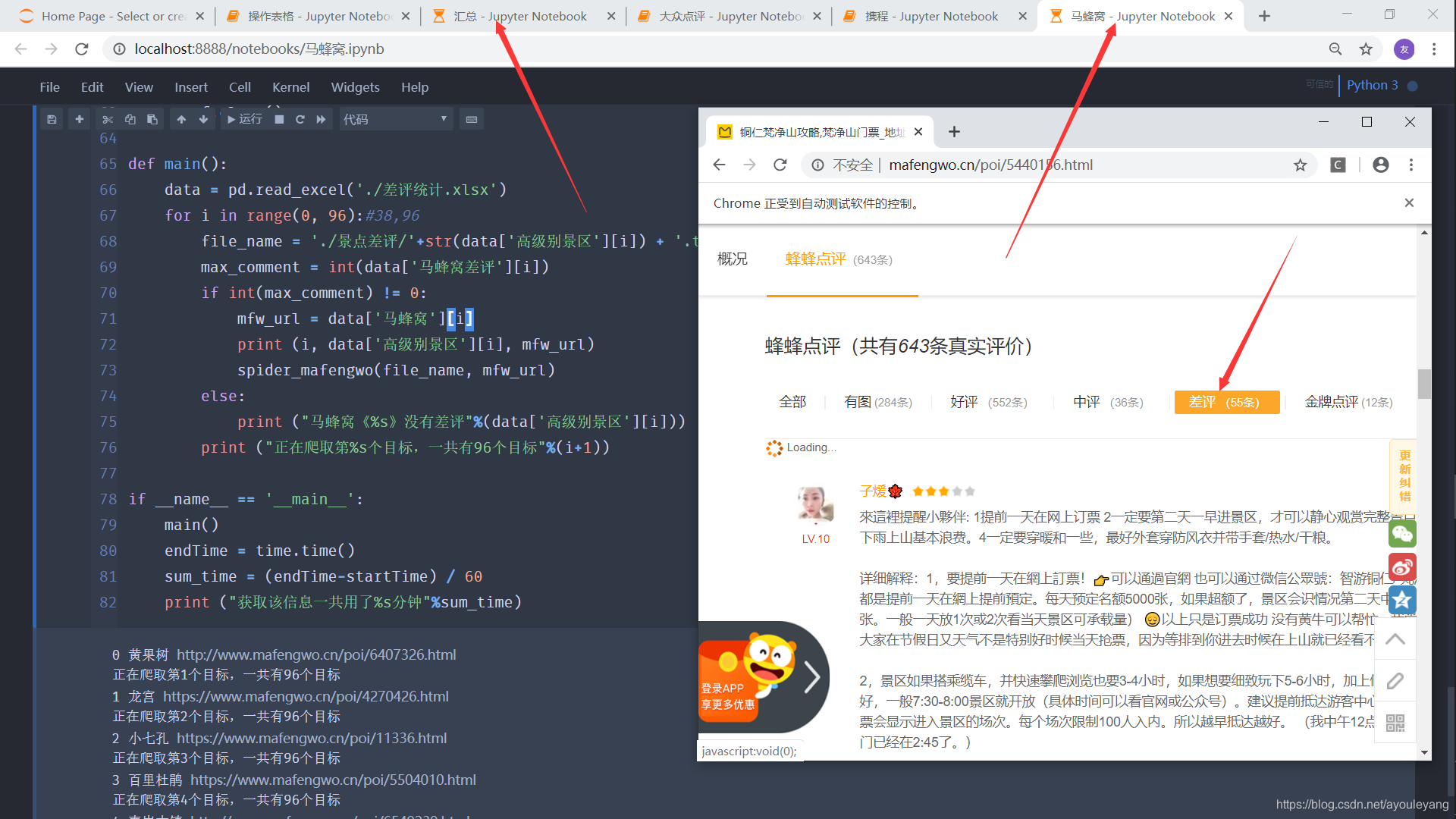
Task: Copy selected cells in Jupyter toolbar
Action: 130,119
